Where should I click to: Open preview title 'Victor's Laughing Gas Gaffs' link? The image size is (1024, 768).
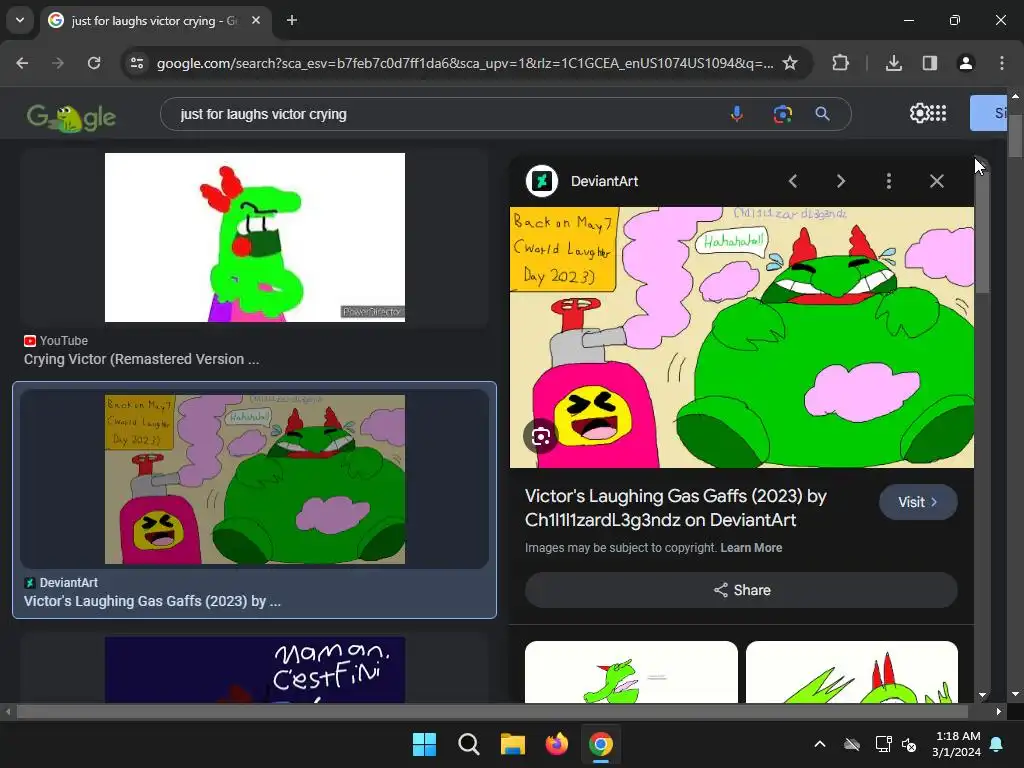click(675, 508)
